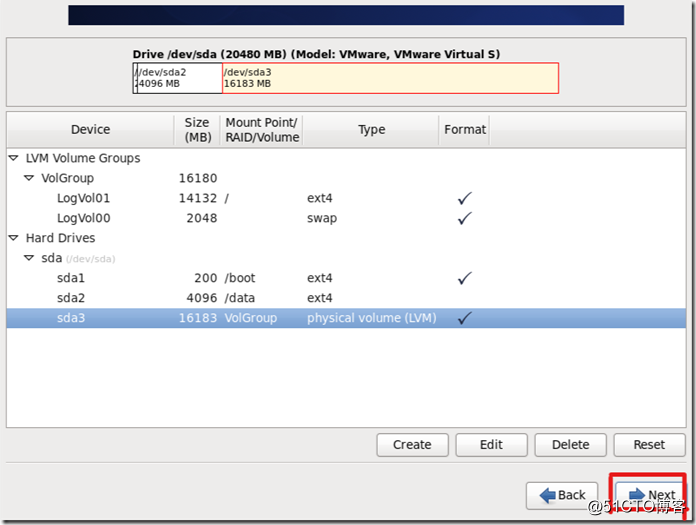
Task: Click the Create button
Action: point(412,445)
